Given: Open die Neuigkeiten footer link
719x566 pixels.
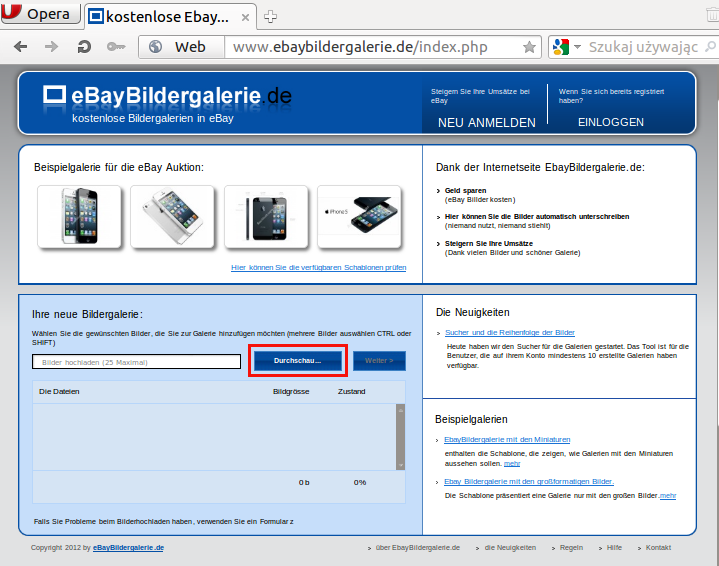Looking at the screenshot, I should tap(510, 548).
